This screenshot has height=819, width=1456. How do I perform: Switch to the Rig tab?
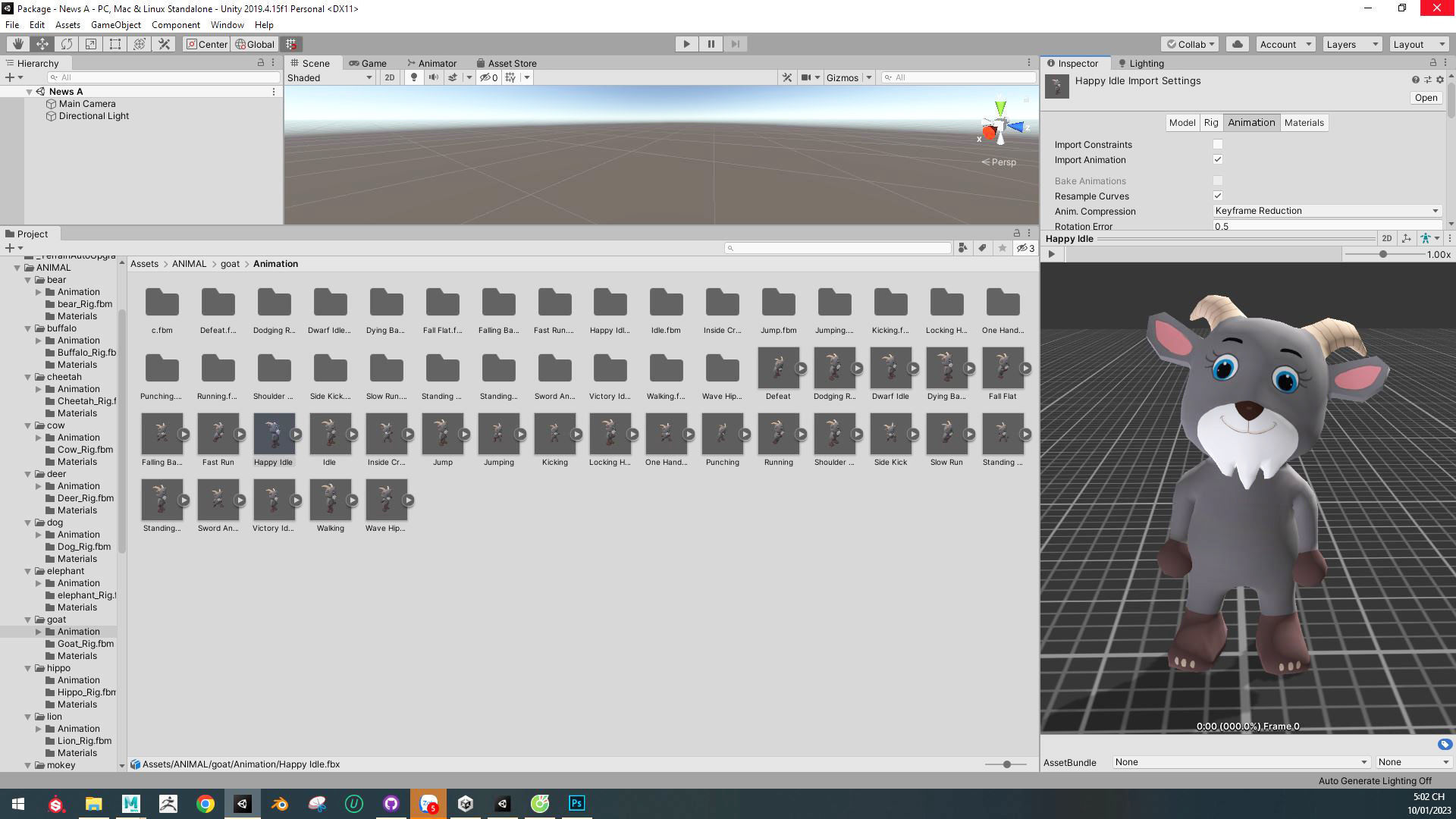(x=1210, y=123)
